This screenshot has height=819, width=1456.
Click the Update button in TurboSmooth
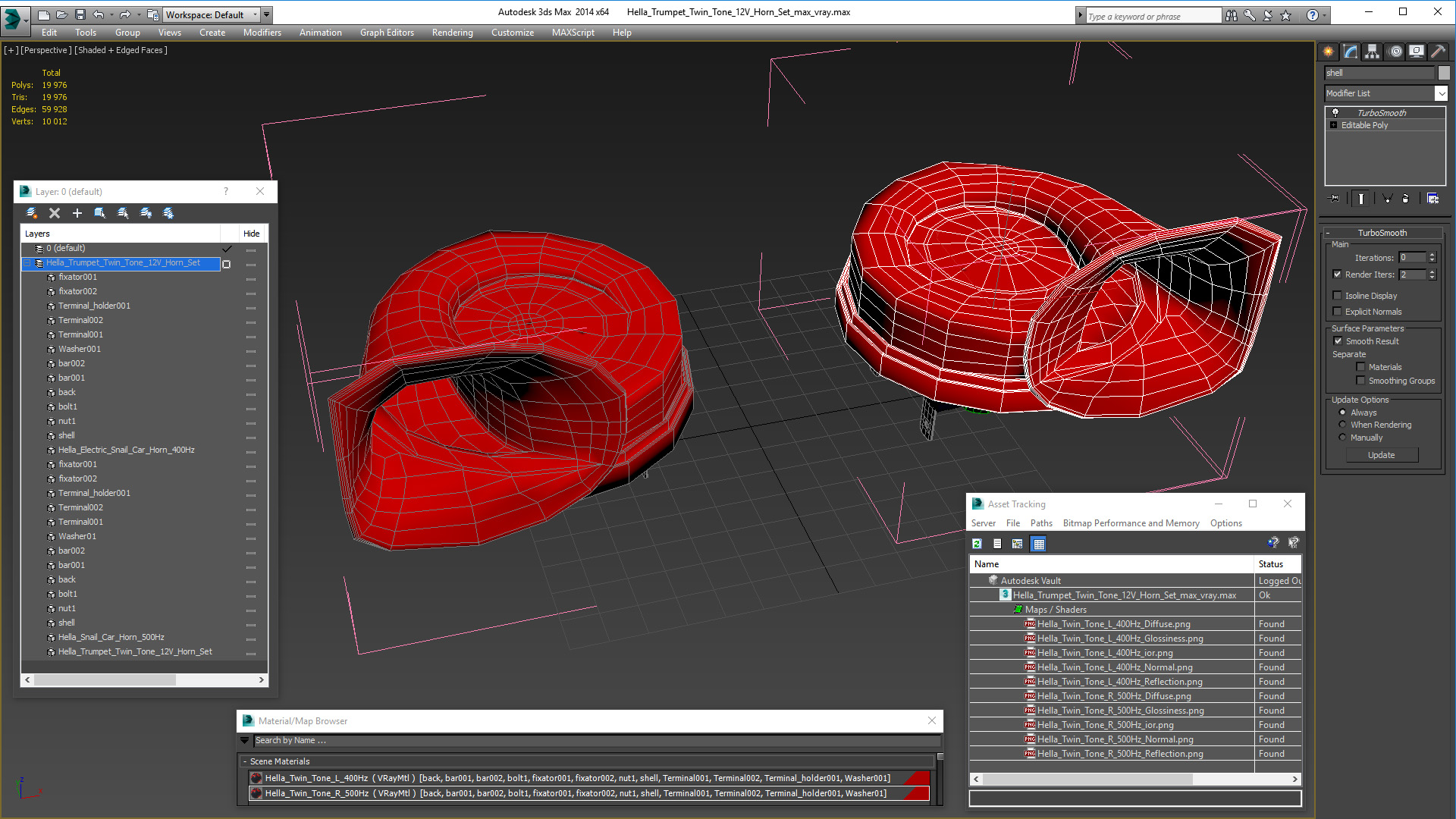point(1382,455)
